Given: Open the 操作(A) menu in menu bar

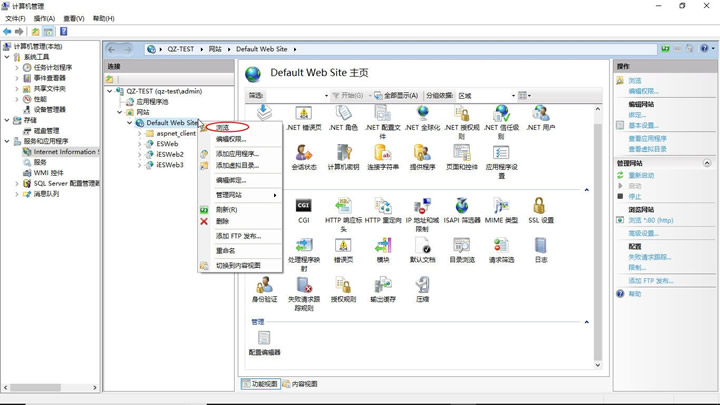Looking at the screenshot, I should pyautogui.click(x=44, y=18).
